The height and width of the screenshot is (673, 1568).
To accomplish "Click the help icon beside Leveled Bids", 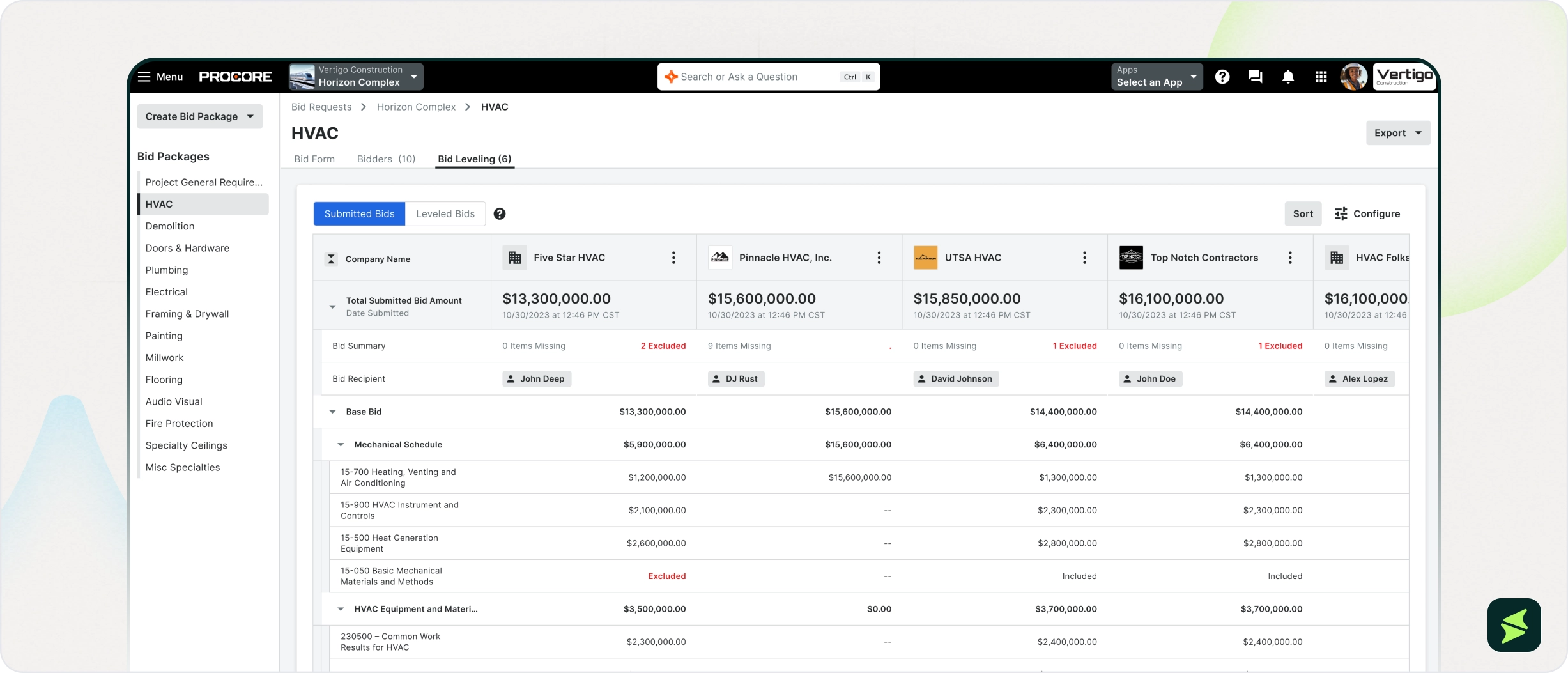I will [500, 214].
